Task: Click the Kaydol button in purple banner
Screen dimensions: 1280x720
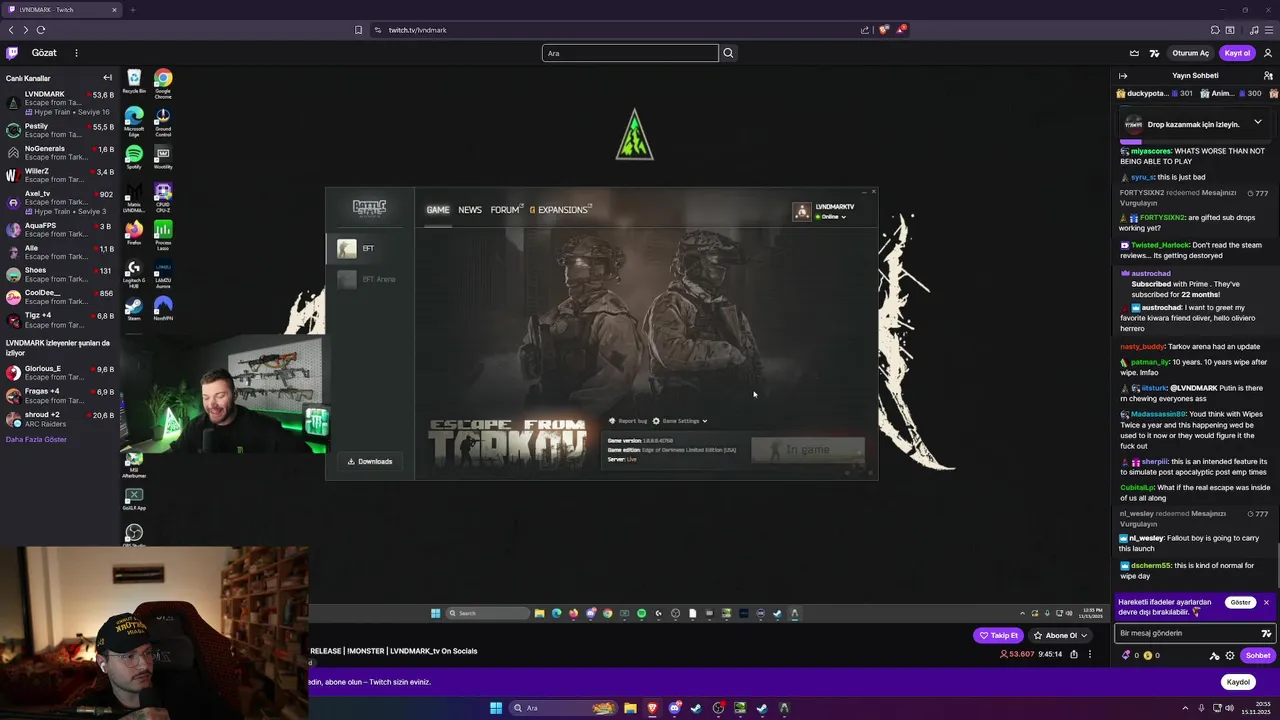Action: coord(1238,682)
